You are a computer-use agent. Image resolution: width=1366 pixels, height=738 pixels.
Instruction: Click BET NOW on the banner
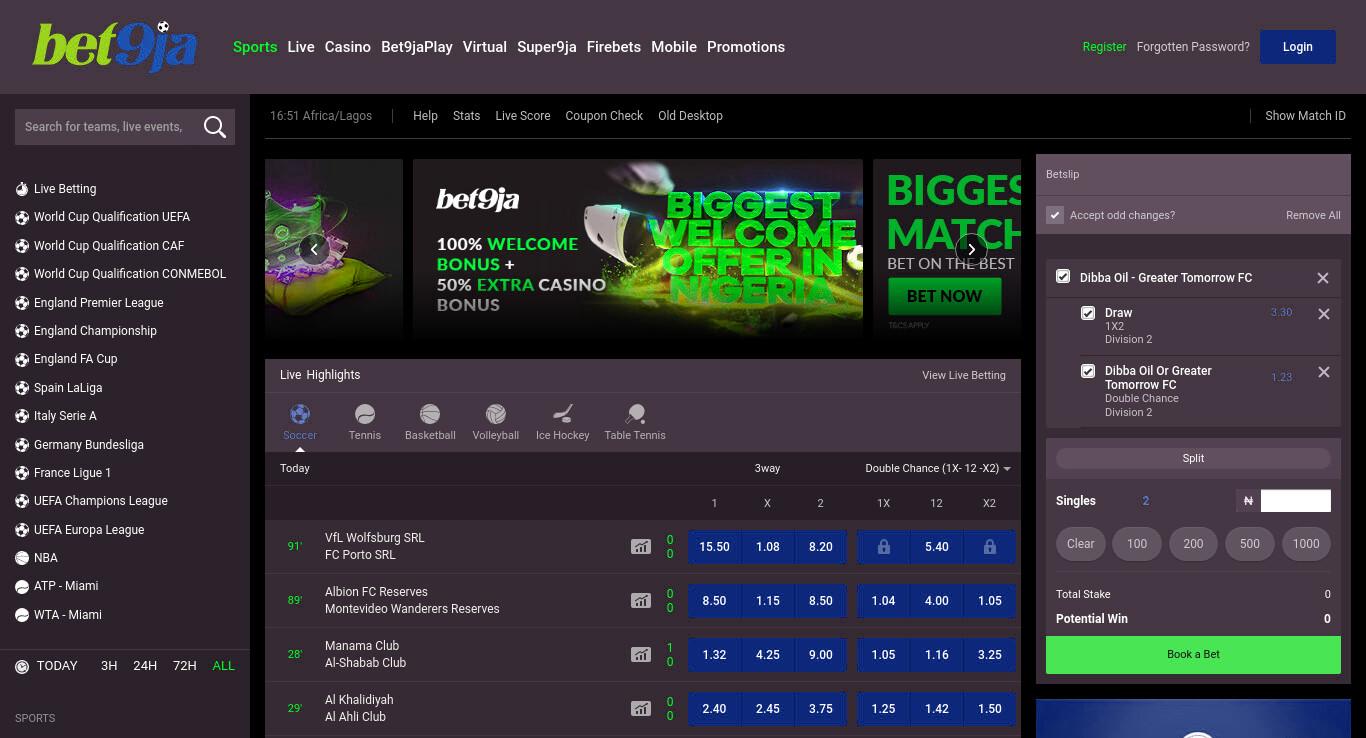pyautogui.click(x=944, y=296)
